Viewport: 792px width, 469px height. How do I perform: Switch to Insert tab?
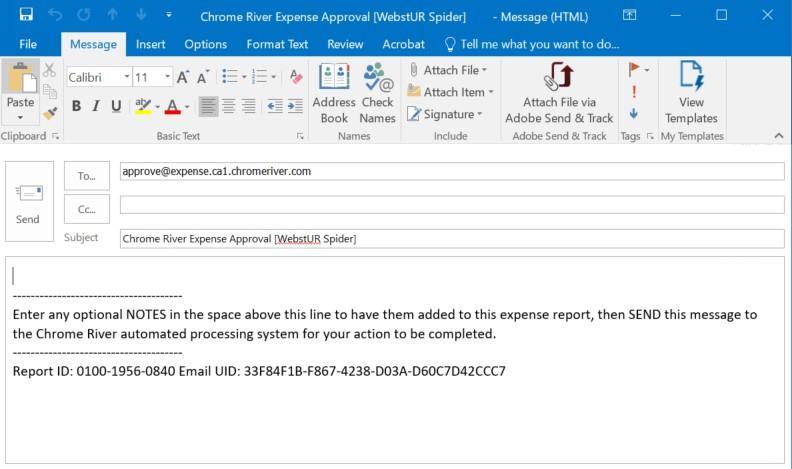click(x=151, y=44)
